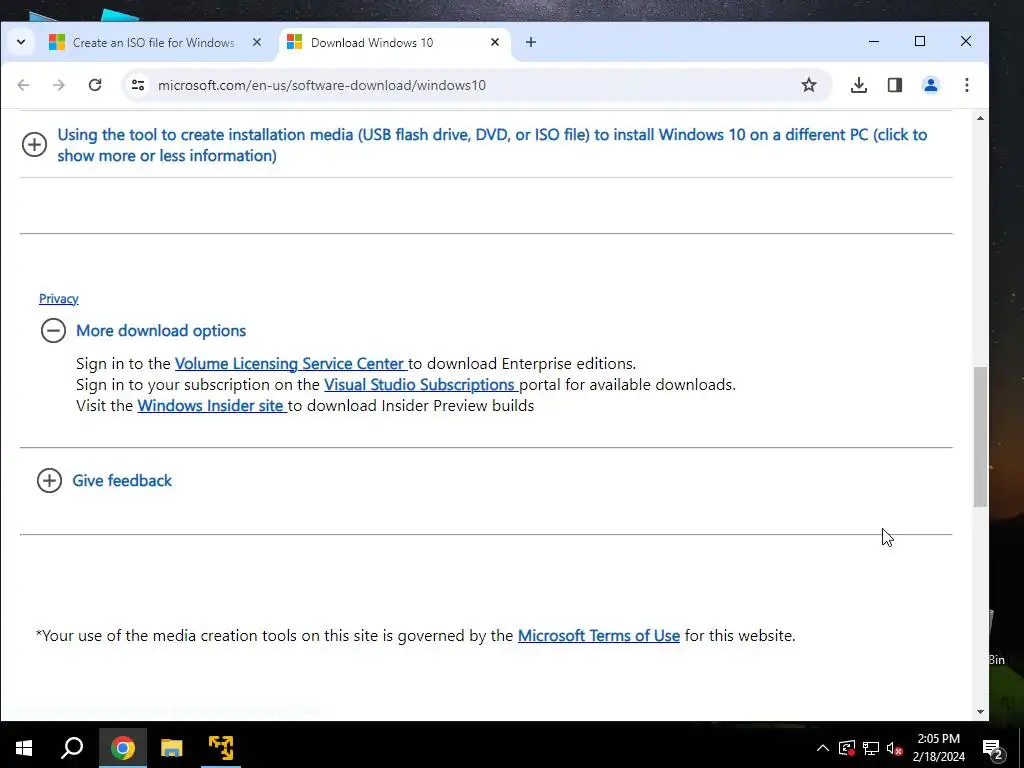Viewport: 1024px width, 768px height.
Task: Open Visual Studio Subscriptions link
Action: (421, 385)
